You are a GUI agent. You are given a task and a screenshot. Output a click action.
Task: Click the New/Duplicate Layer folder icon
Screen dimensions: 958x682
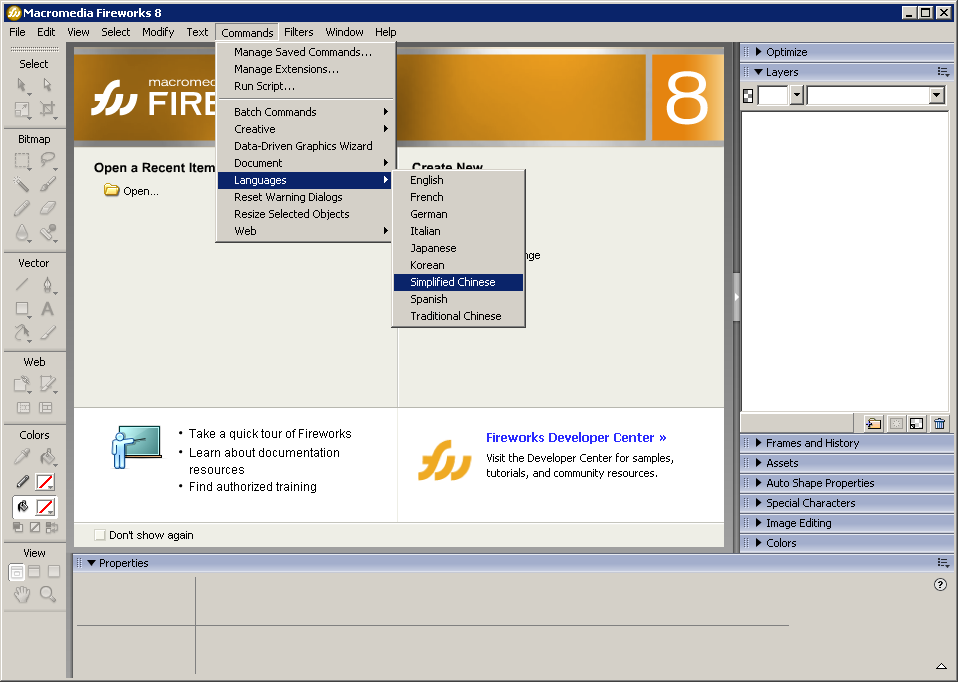[x=874, y=423]
